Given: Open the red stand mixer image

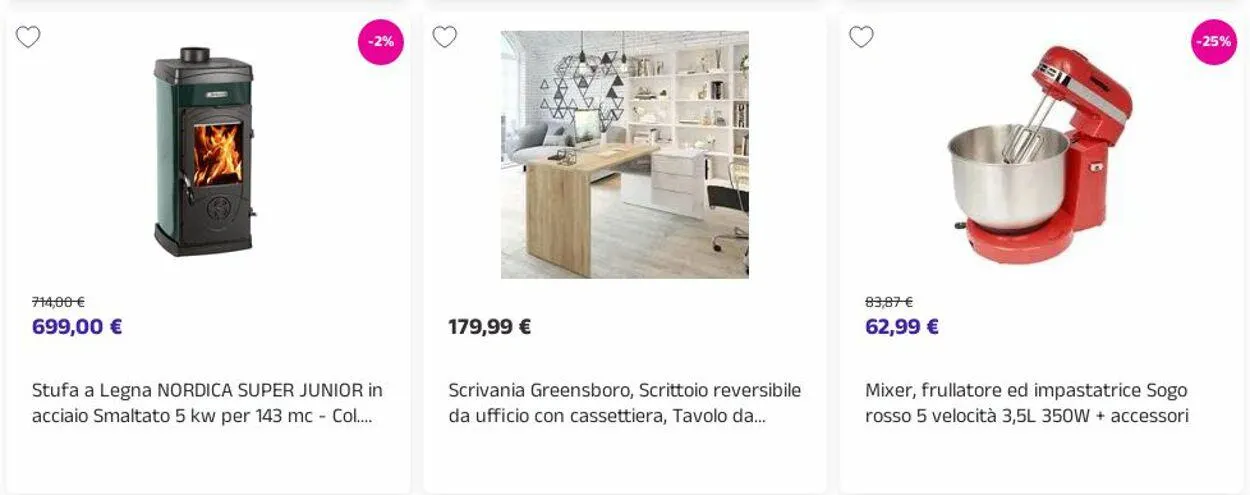Looking at the screenshot, I should pos(1040,154).
